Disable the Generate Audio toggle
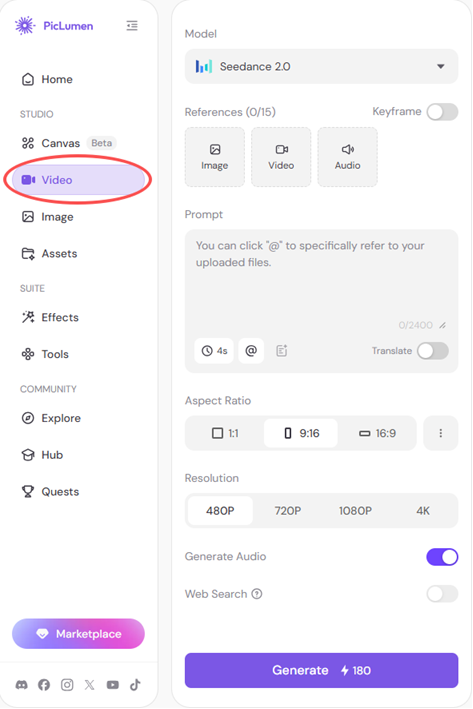This screenshot has height=709, width=473. point(442,557)
